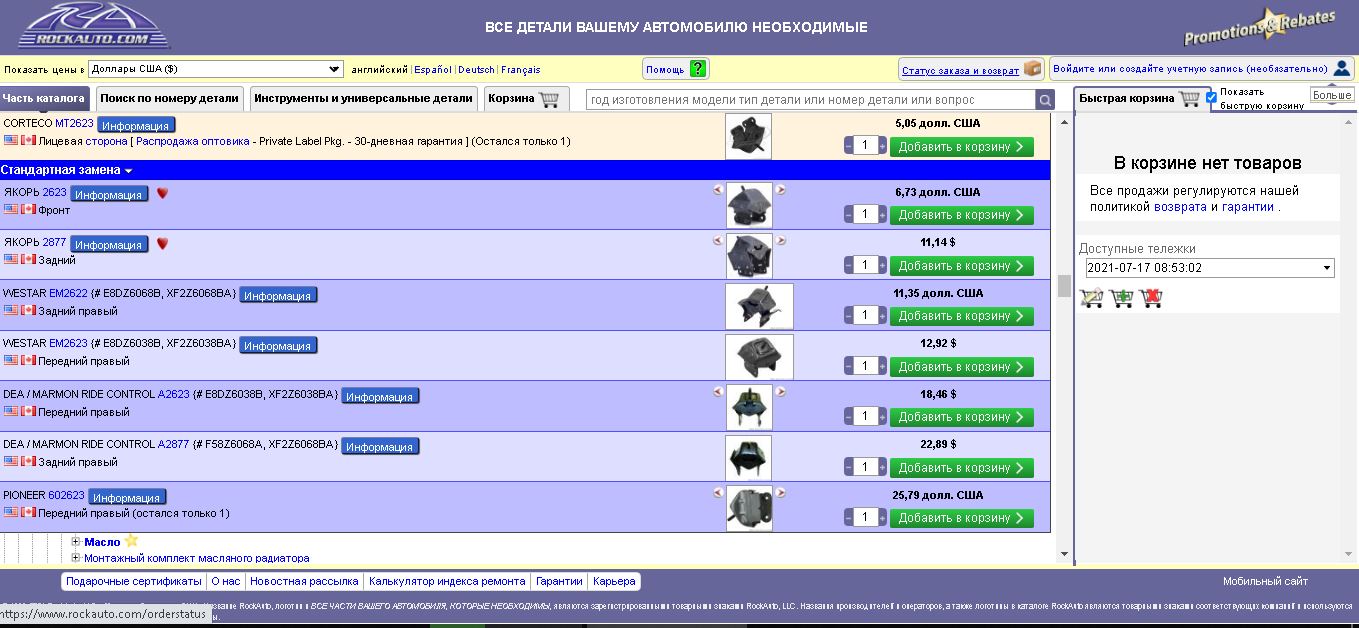Show previous image for ЯКОРЬ 2877
The width and height of the screenshot is (1359, 628).
[717, 240]
